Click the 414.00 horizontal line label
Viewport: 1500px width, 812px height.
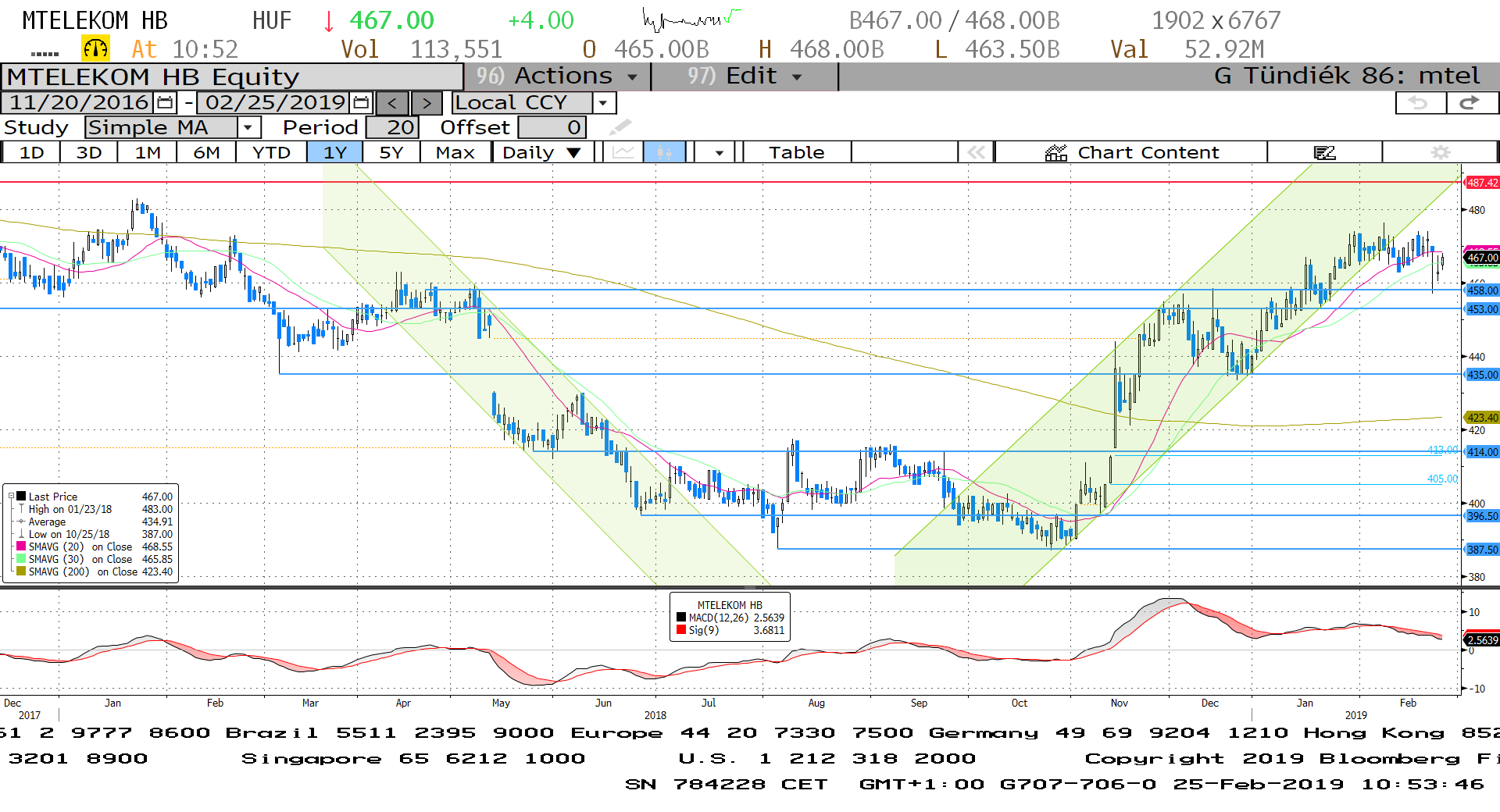[1481, 452]
